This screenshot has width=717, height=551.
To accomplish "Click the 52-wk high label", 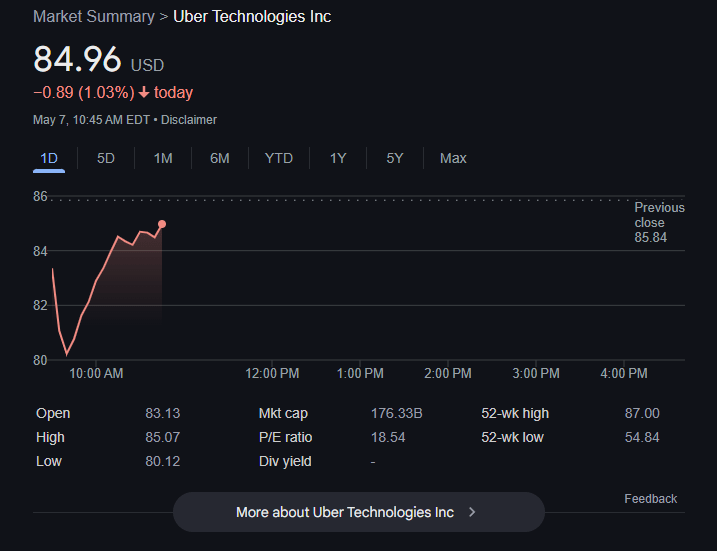I will click(x=515, y=413).
